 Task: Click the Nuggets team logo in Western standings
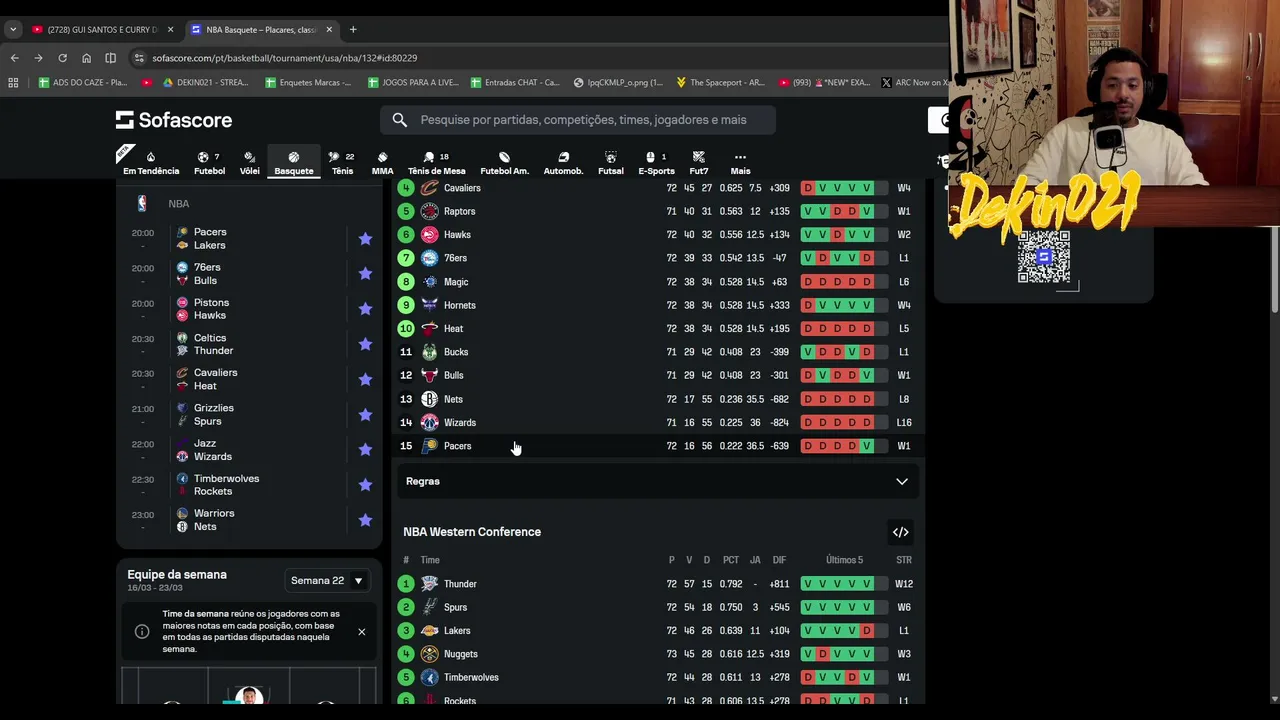[430, 654]
